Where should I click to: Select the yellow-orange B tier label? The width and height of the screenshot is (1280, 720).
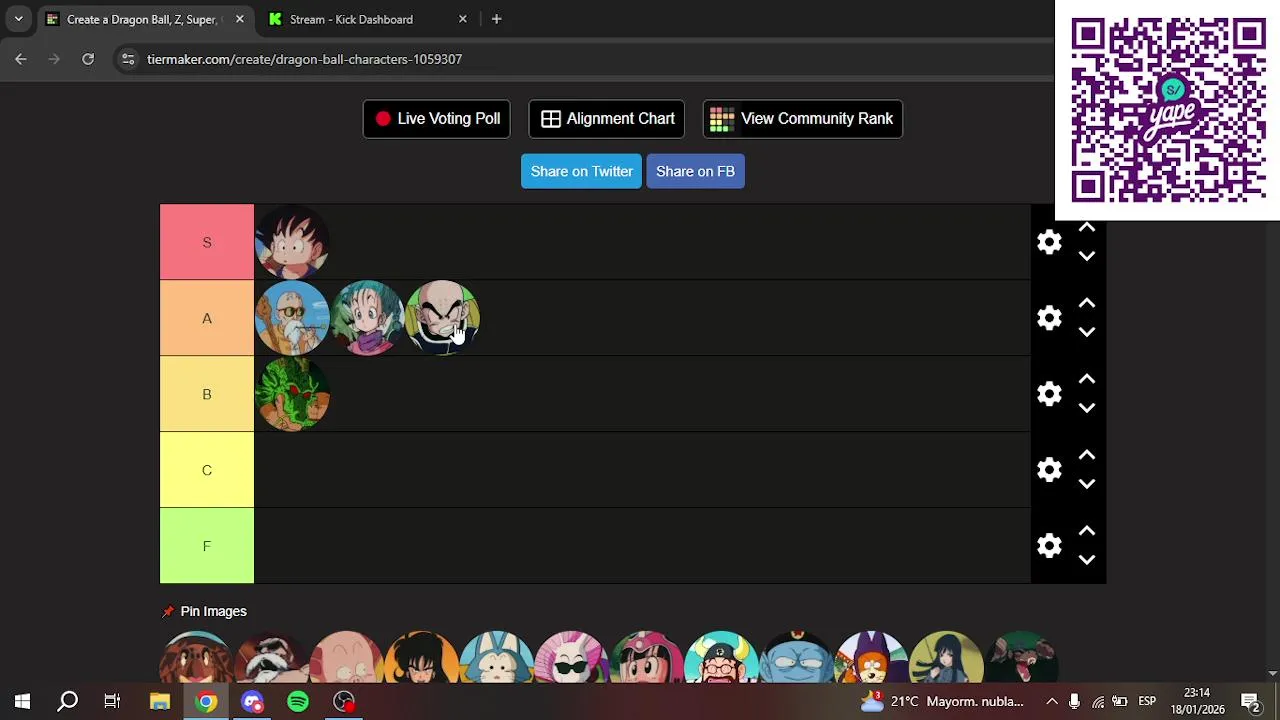tap(207, 394)
